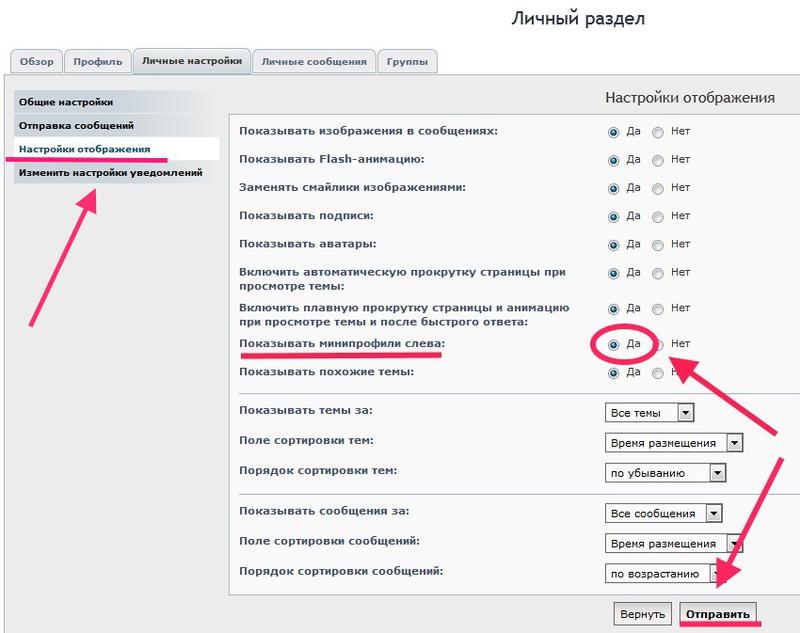Image resolution: width=800 pixels, height=633 pixels.
Task: Choose Нет for Flash-анимацию
Action: (658, 160)
